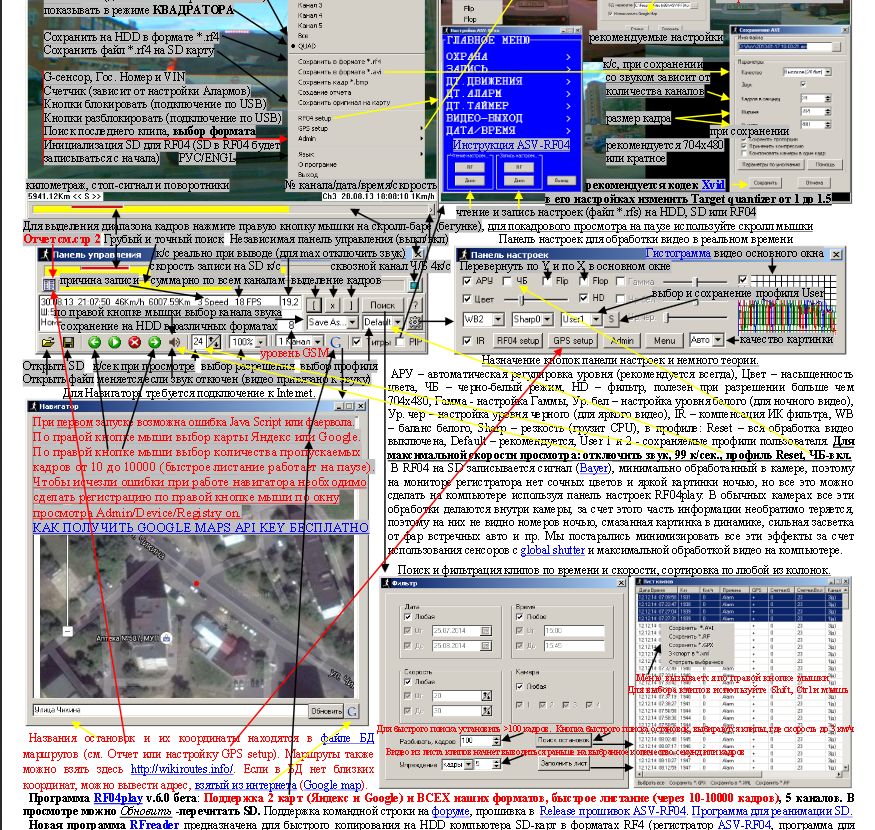Click the report table icon in control panel
The height and width of the screenshot is (830, 875).
coord(49,285)
